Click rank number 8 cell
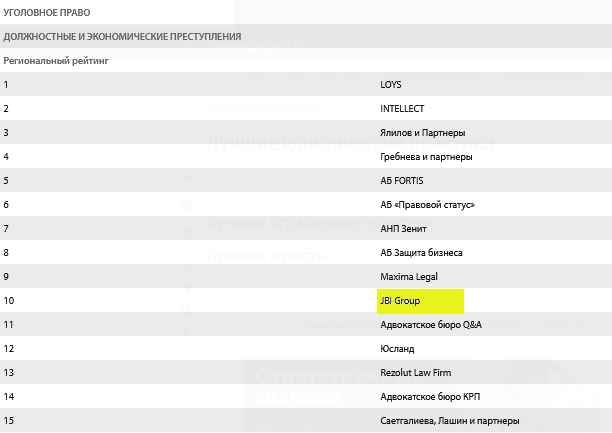 [x=6, y=253]
